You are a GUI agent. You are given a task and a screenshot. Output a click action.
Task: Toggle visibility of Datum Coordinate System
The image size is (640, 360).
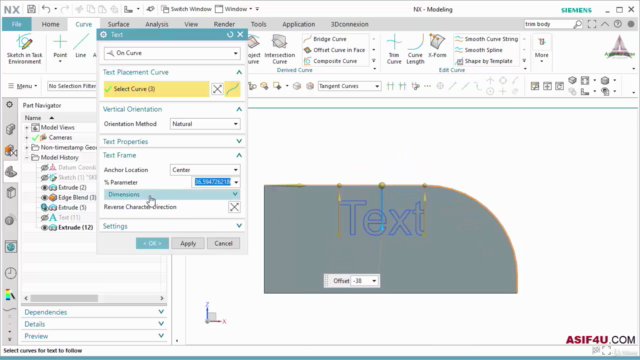pyautogui.click(x=44, y=167)
